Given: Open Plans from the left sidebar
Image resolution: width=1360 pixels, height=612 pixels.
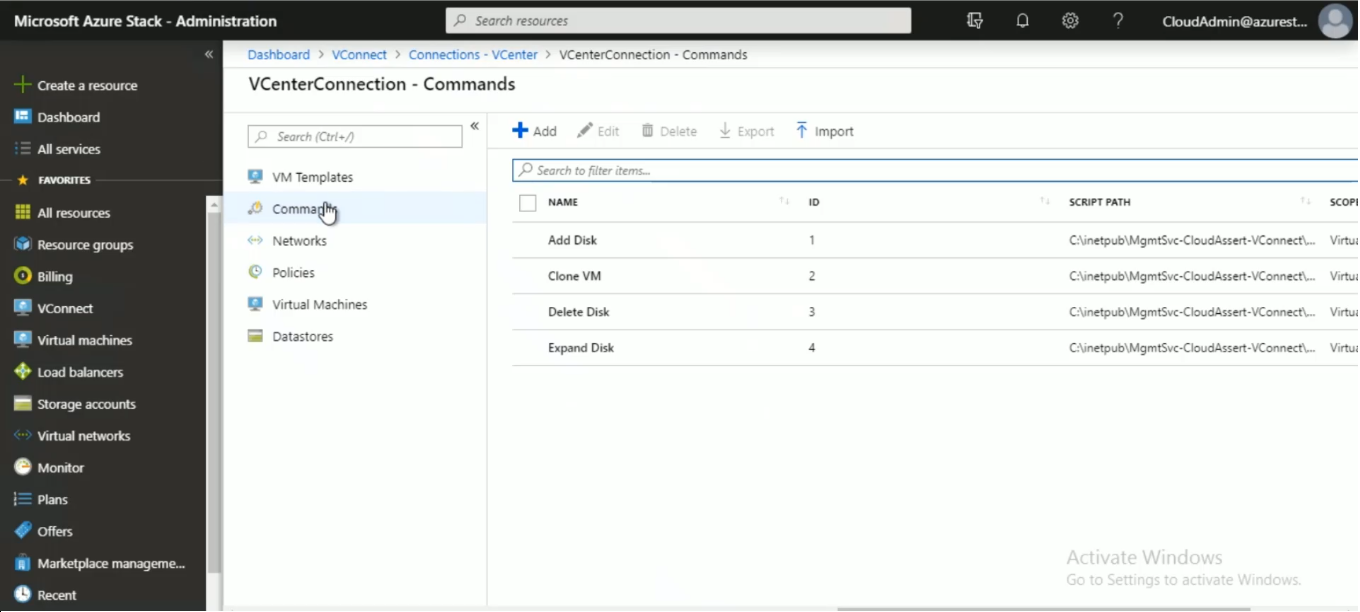Looking at the screenshot, I should click(x=53, y=500).
